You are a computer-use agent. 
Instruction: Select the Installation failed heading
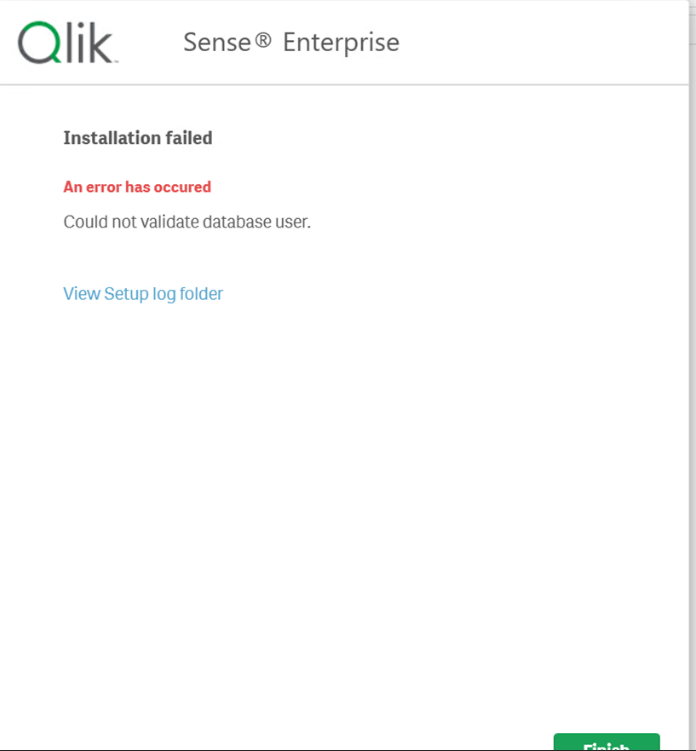(138, 138)
